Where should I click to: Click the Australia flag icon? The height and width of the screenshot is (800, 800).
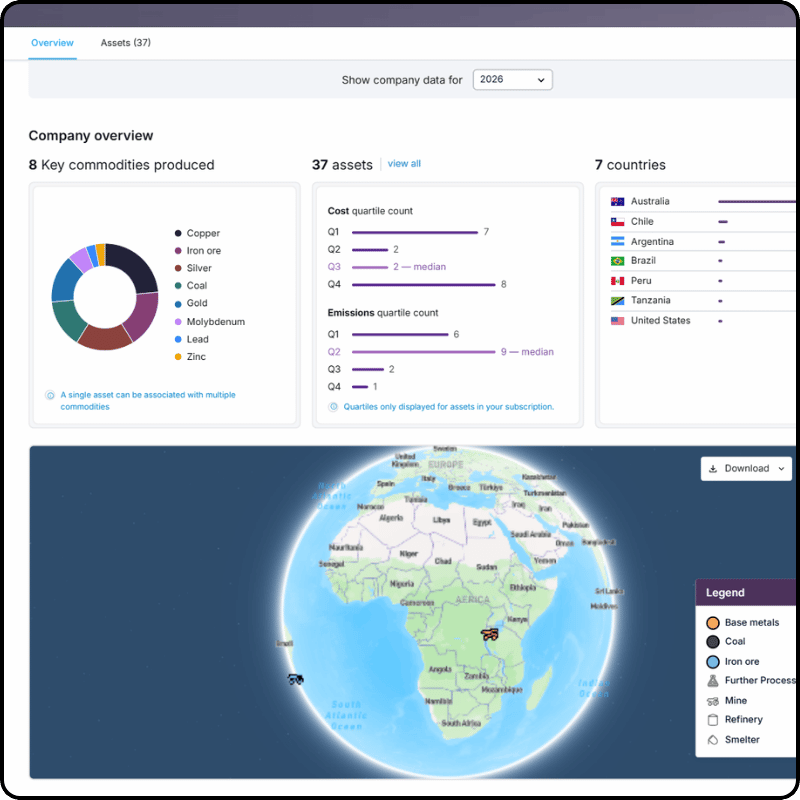tap(617, 202)
